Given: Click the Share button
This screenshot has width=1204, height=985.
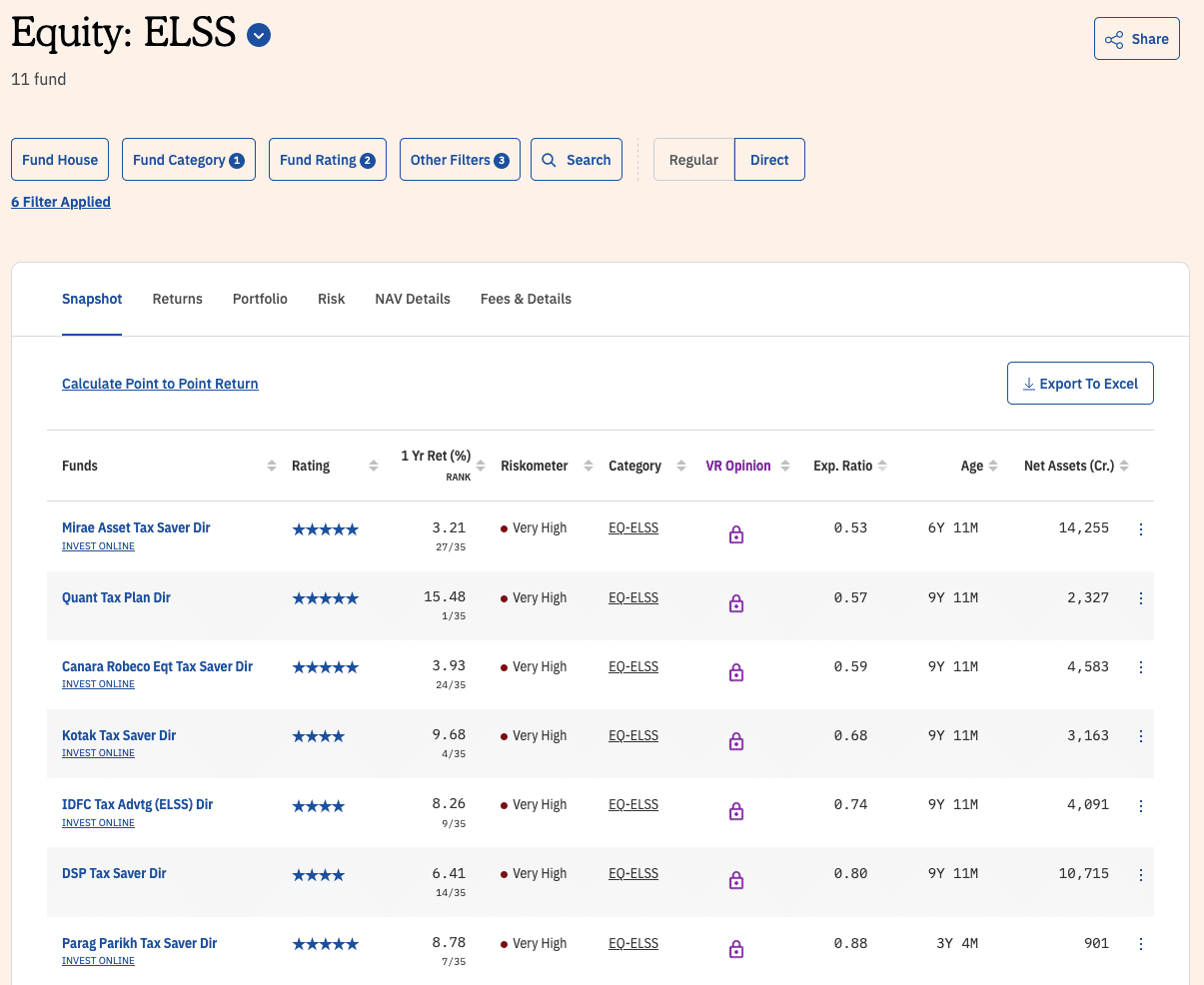Looking at the screenshot, I should [x=1137, y=39].
